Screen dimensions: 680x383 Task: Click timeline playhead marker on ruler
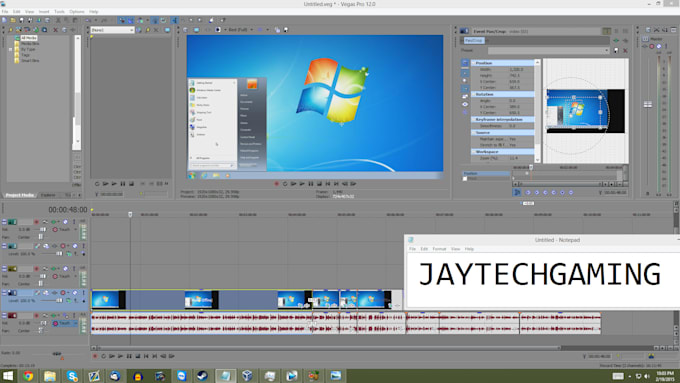point(130,214)
